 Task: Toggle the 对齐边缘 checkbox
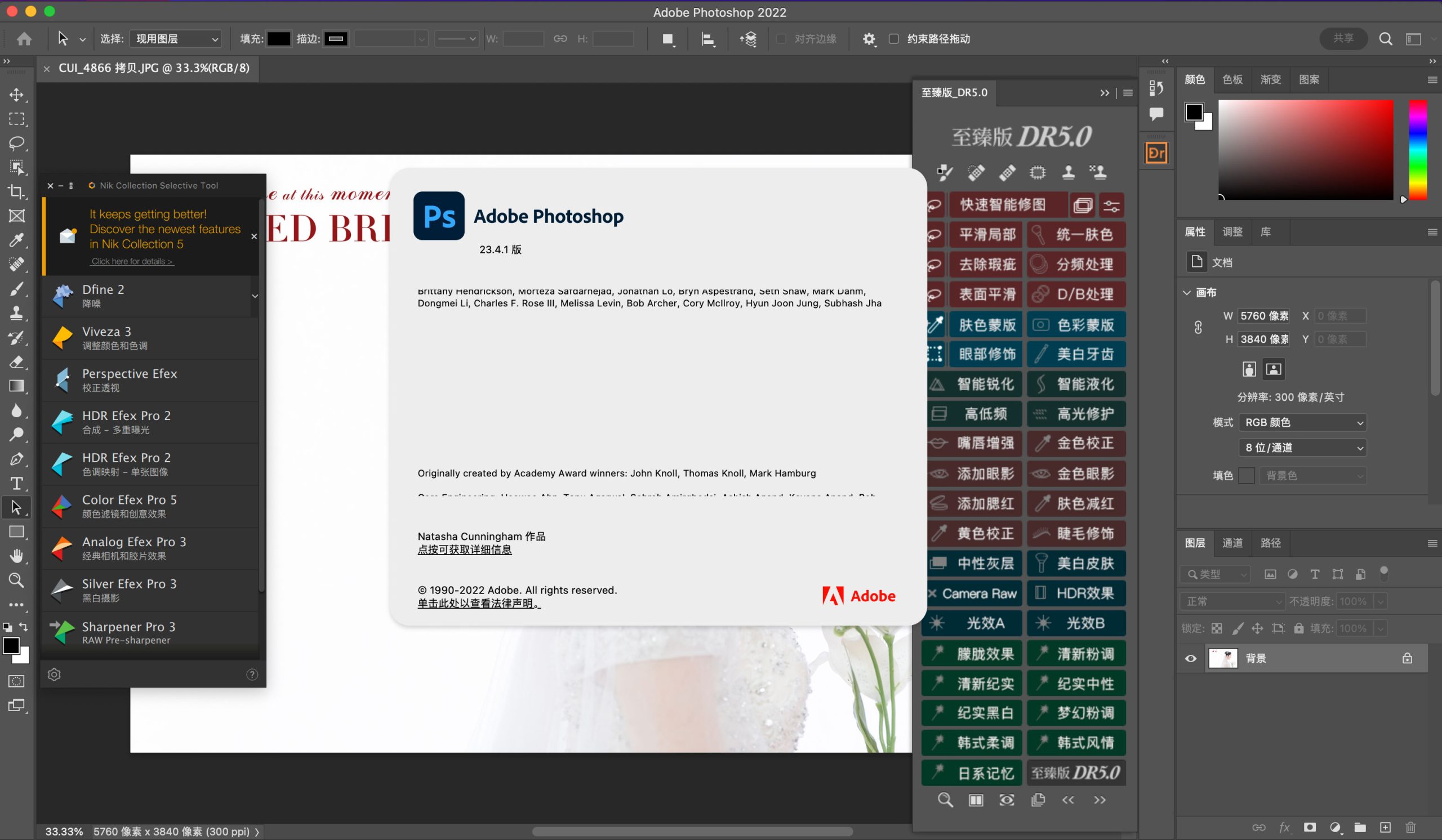pos(781,39)
